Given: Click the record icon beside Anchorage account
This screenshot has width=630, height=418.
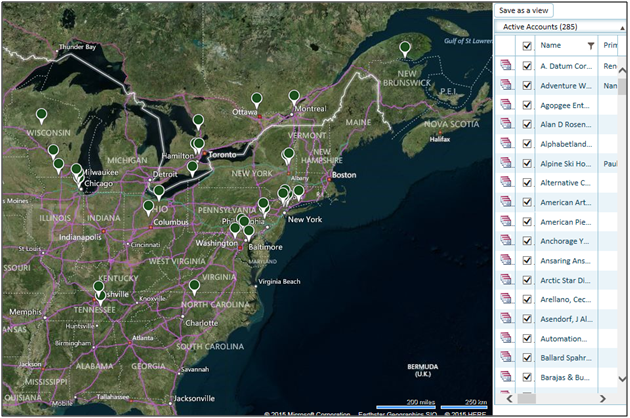Looking at the screenshot, I should 507,241.
